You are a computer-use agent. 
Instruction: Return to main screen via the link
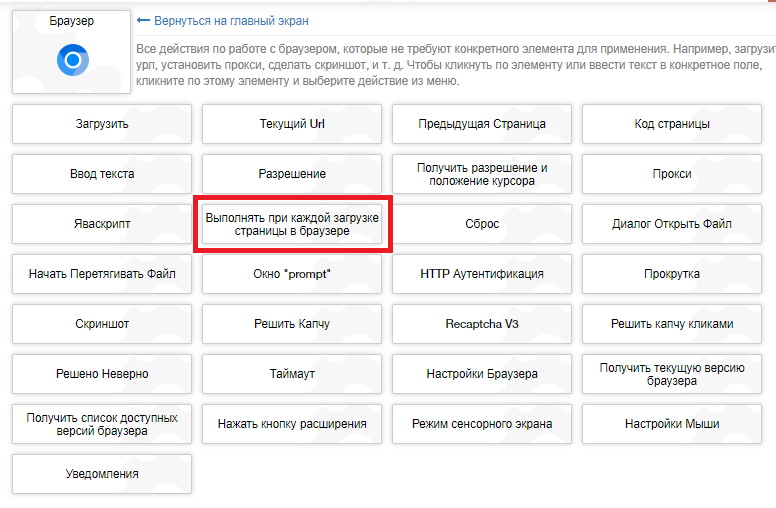[231, 21]
